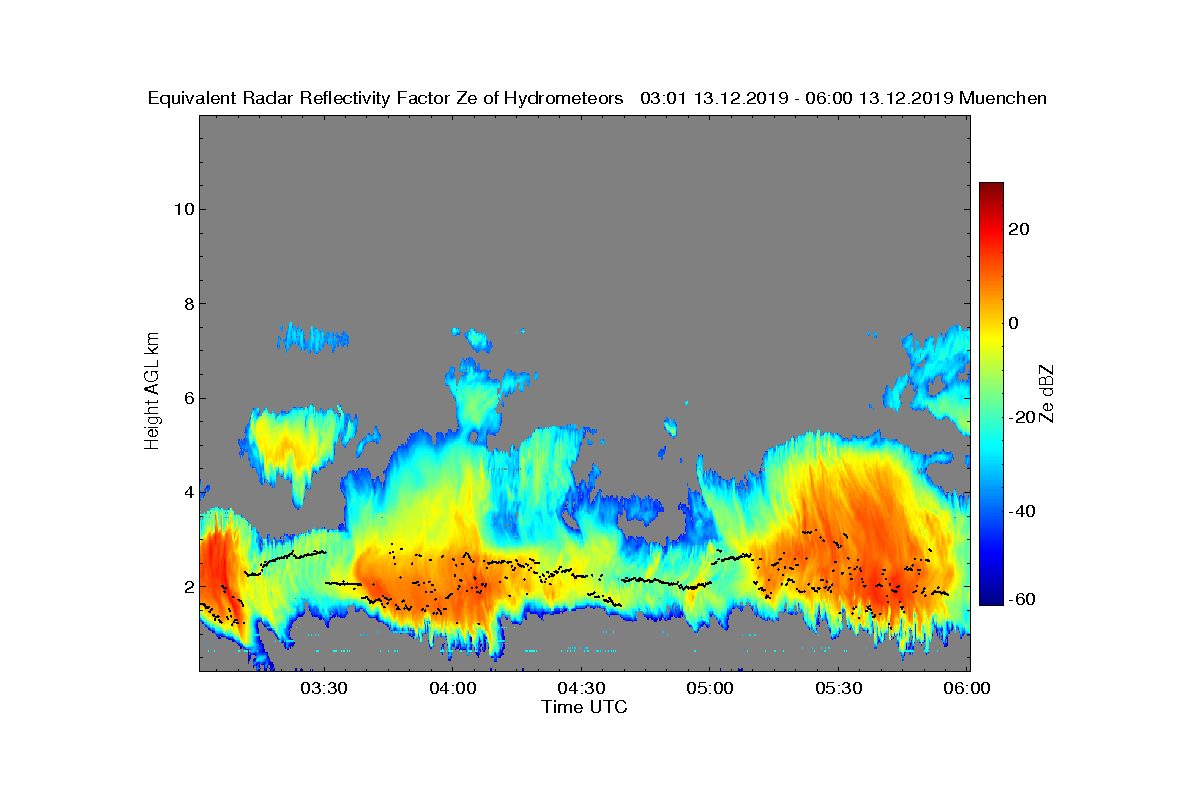Click the dark red top of the colorbar
This screenshot has width=1200, height=800.
991,188
